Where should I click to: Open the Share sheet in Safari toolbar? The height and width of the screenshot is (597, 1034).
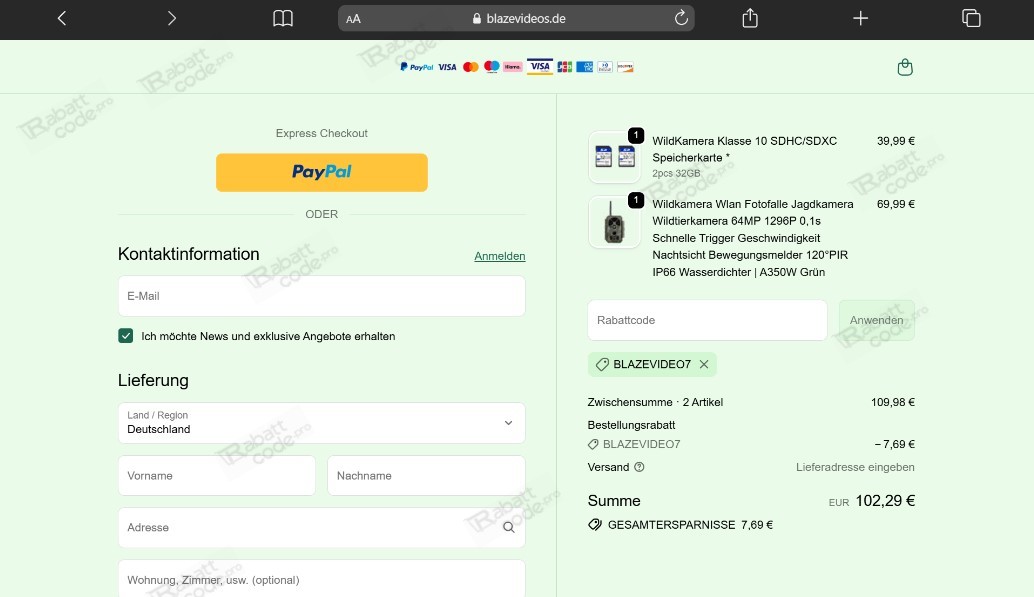[x=749, y=18]
